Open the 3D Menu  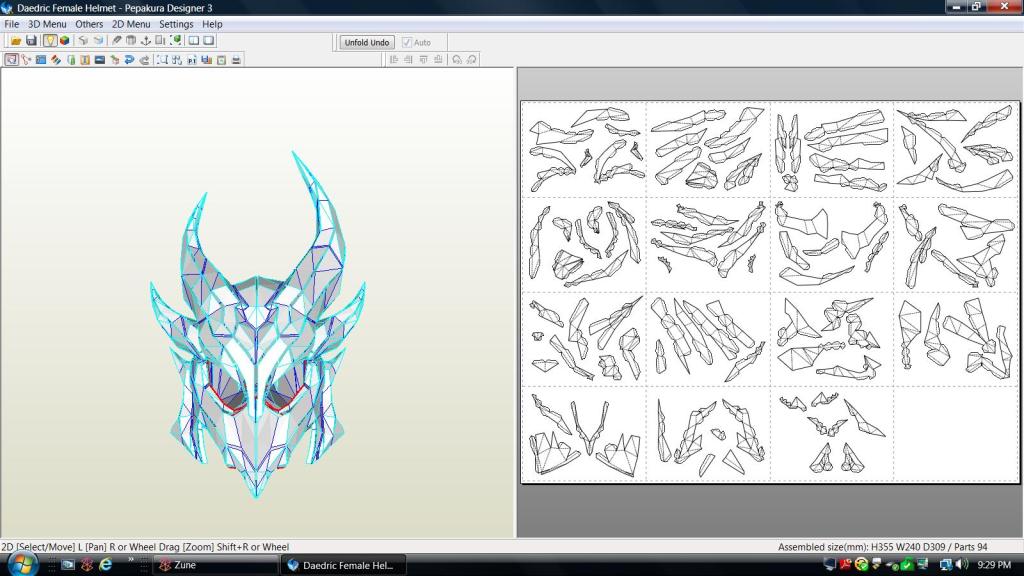pyautogui.click(x=47, y=24)
